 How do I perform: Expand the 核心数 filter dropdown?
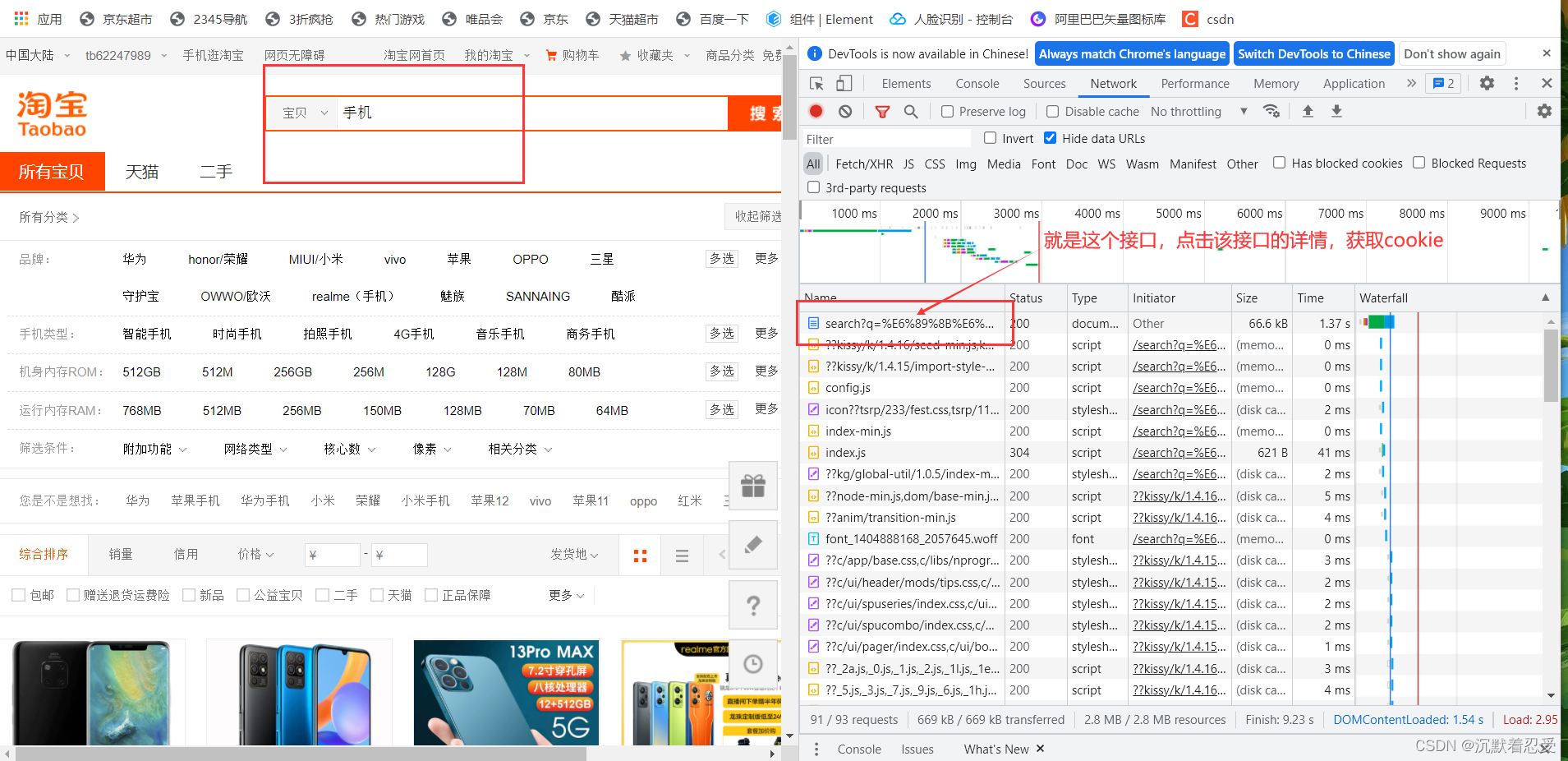point(350,449)
